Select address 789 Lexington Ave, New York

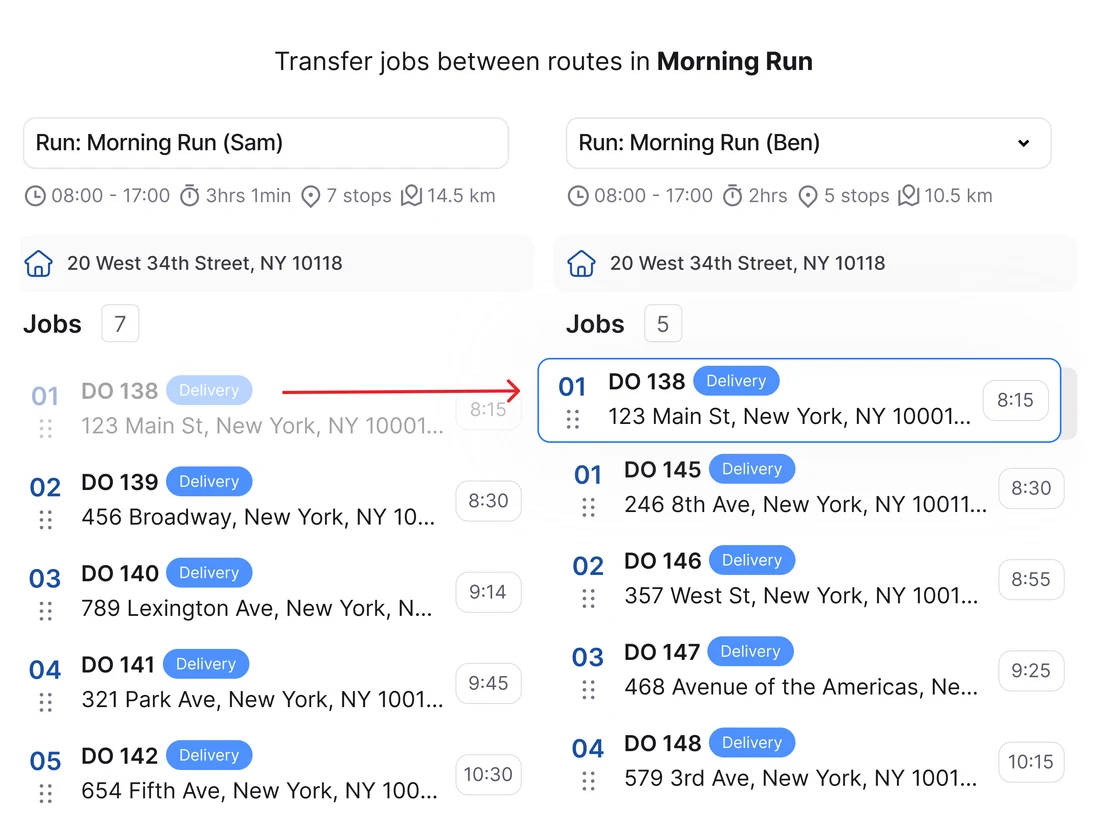257,608
